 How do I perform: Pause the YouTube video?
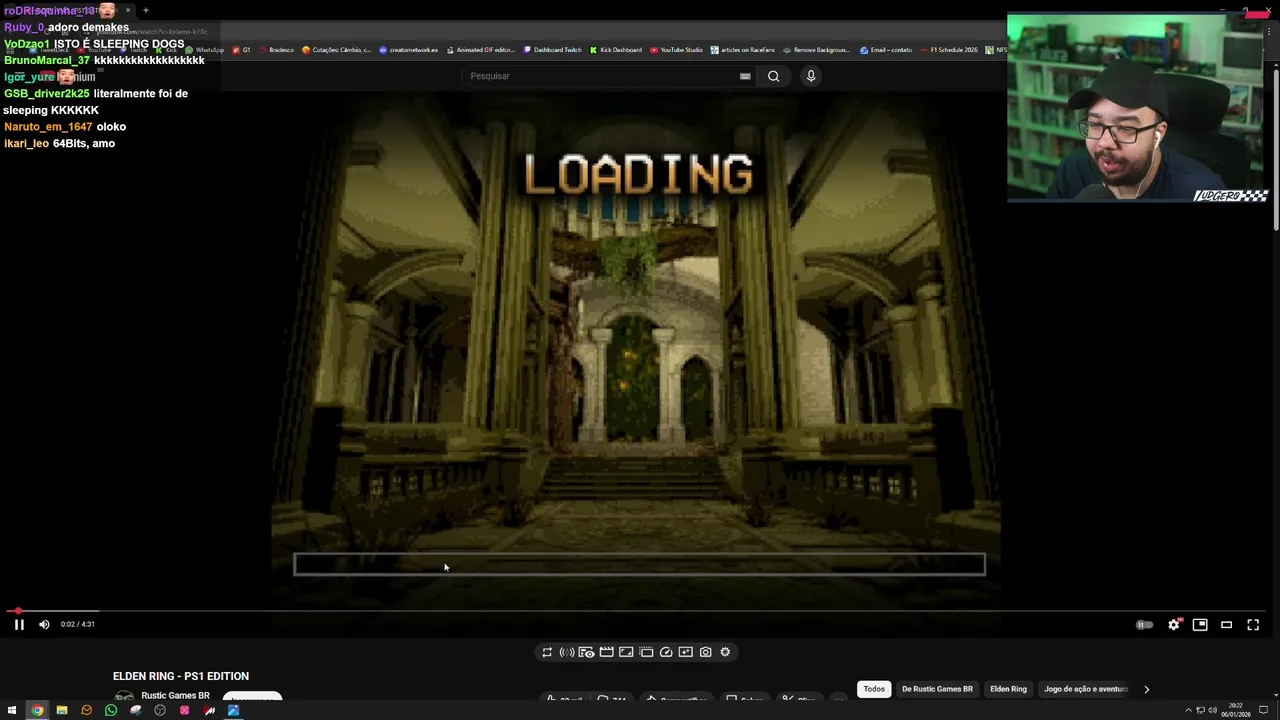(19, 624)
